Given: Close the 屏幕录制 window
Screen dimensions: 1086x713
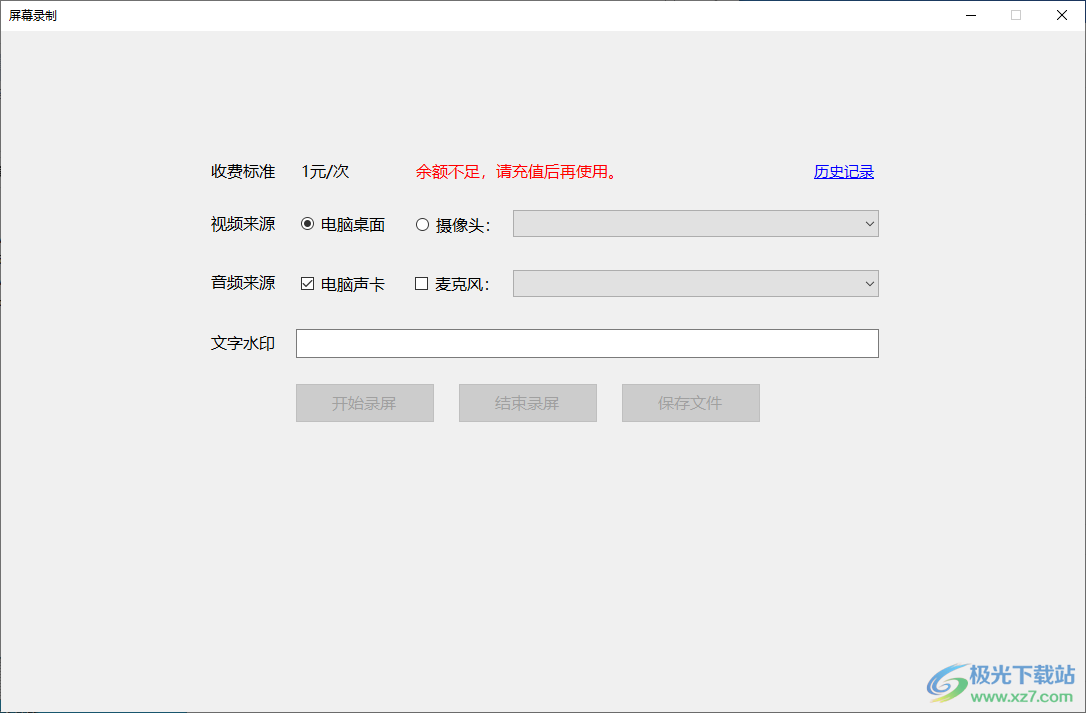Looking at the screenshot, I should 1062,15.
